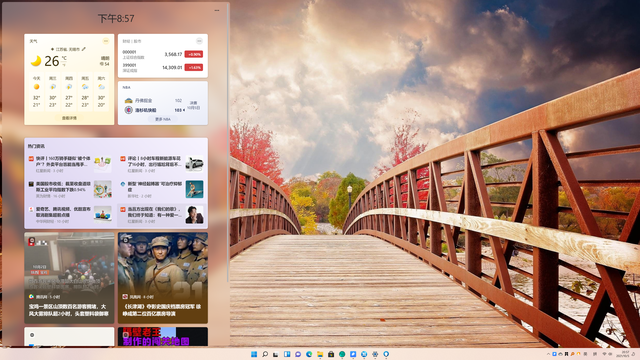
Task: Open the US stock market close story
Action: pyautogui.click(x=69, y=189)
